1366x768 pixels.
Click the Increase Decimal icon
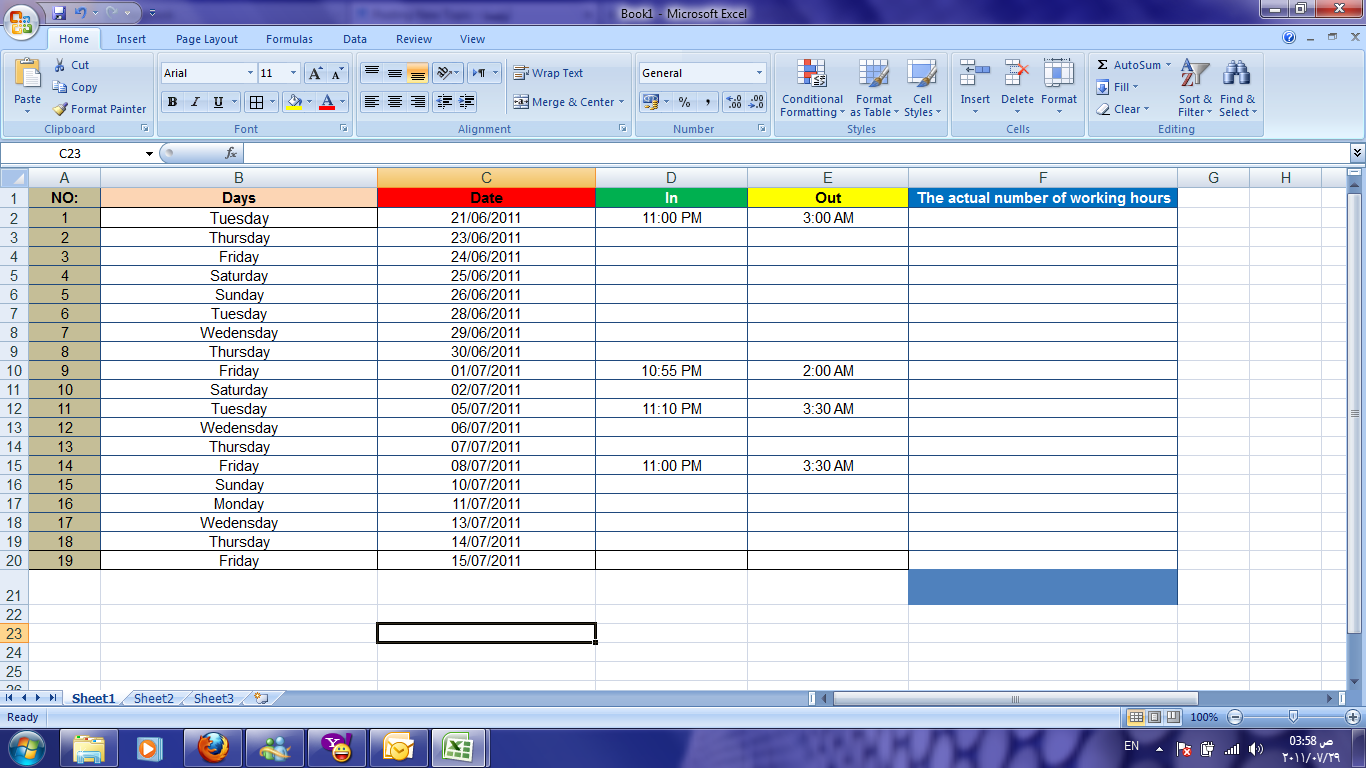[x=733, y=102]
